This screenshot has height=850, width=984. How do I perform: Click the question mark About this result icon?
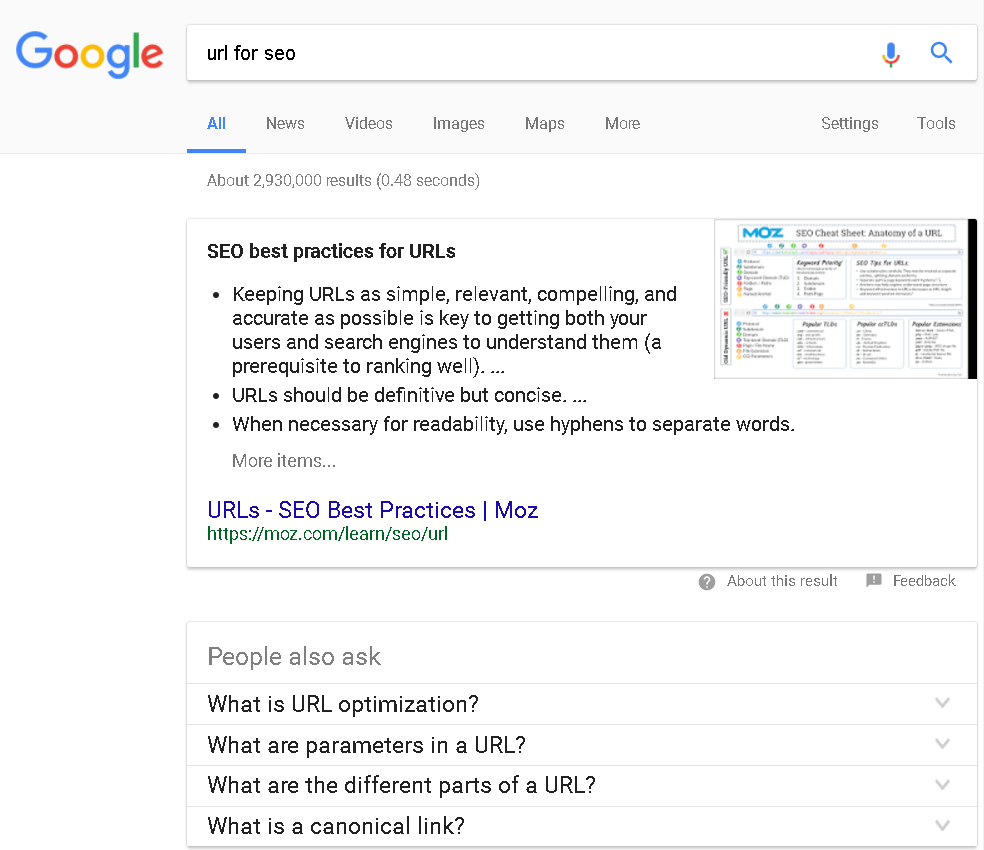point(707,581)
